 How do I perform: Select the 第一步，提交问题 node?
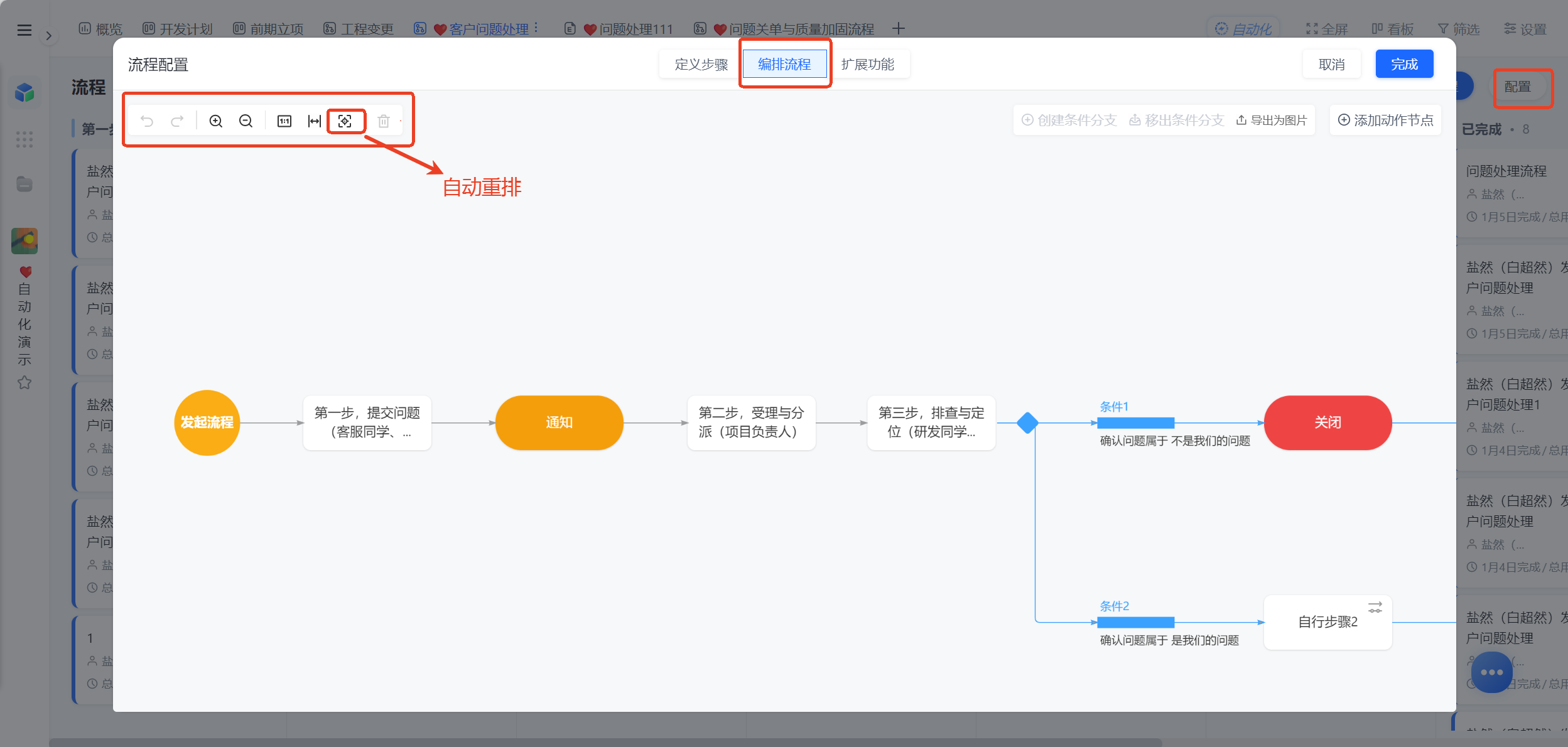[367, 422]
